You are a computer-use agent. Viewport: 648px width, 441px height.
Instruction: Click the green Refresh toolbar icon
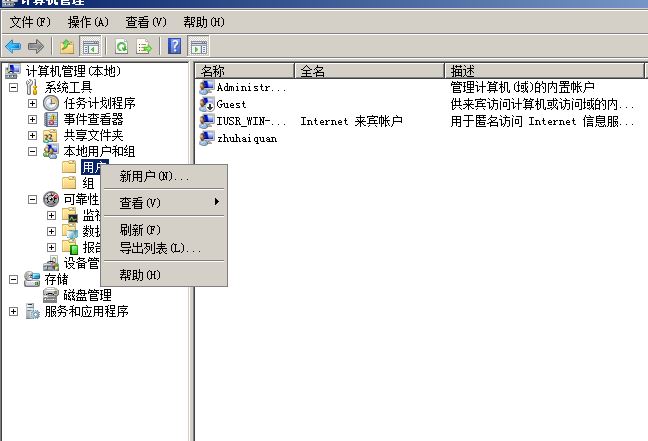pos(121,46)
